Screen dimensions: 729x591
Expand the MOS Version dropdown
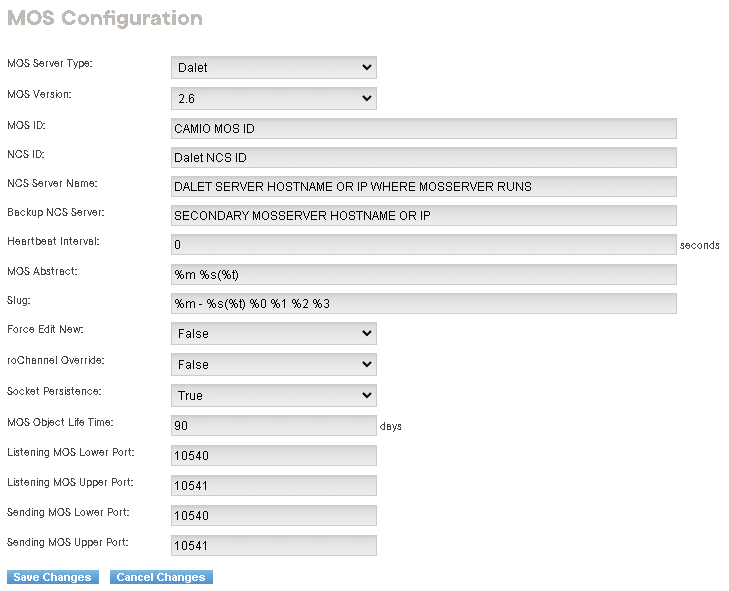click(273, 98)
